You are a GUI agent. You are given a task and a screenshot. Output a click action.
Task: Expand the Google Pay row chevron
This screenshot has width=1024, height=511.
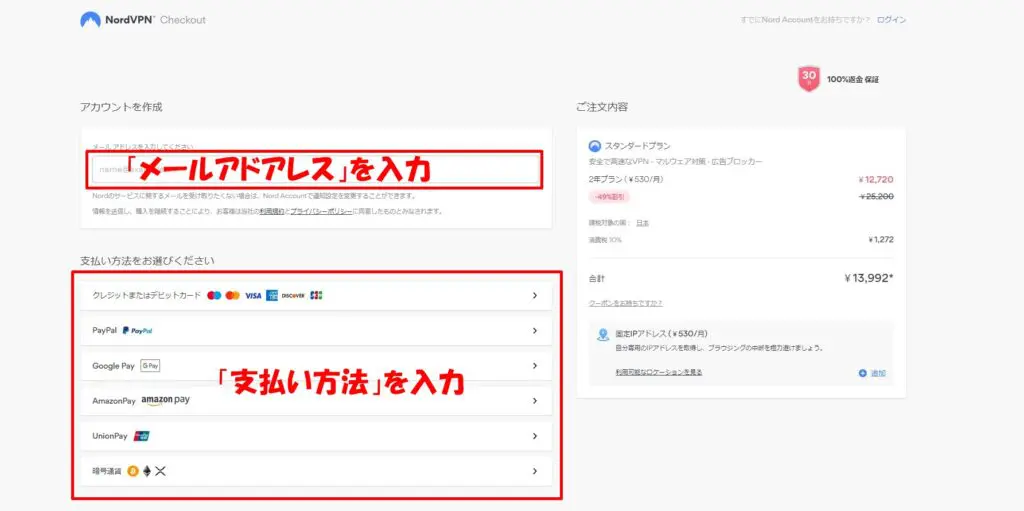pos(535,366)
